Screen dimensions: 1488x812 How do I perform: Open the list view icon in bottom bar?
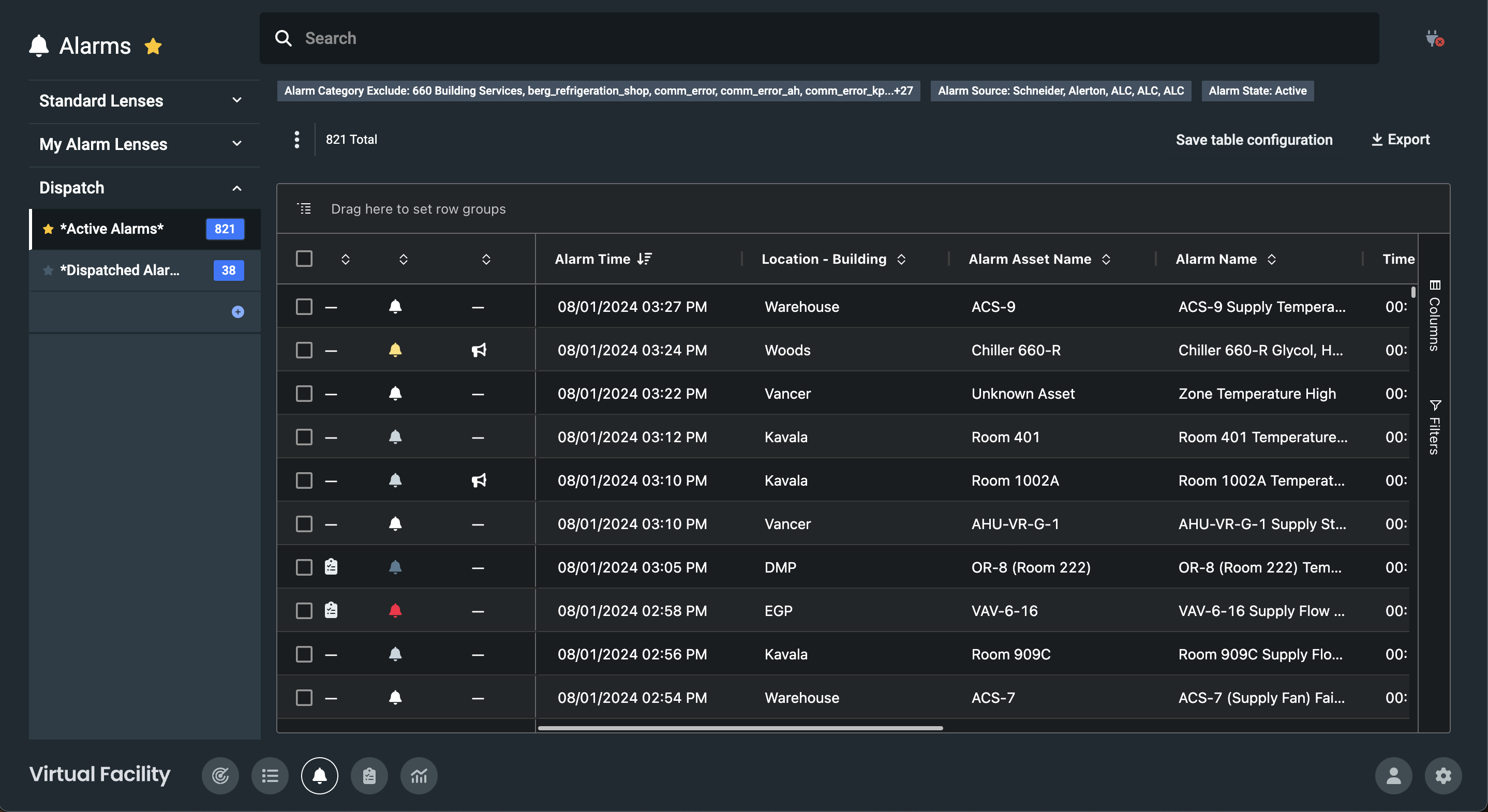[x=270, y=776]
